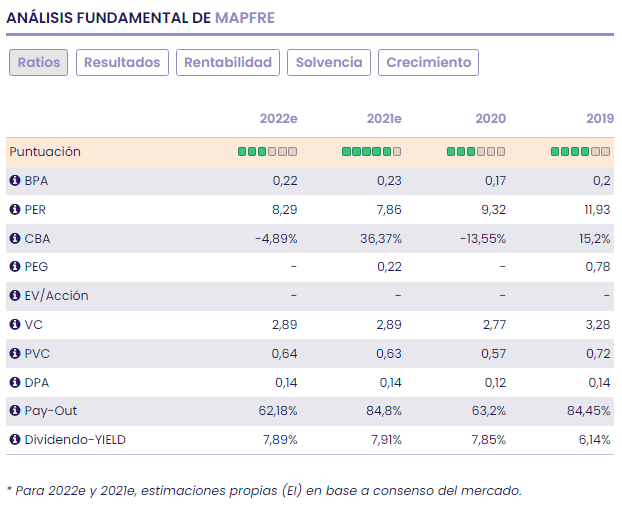Switch to the Resultados tab
The image size is (622, 506).
pyautogui.click(x=122, y=62)
